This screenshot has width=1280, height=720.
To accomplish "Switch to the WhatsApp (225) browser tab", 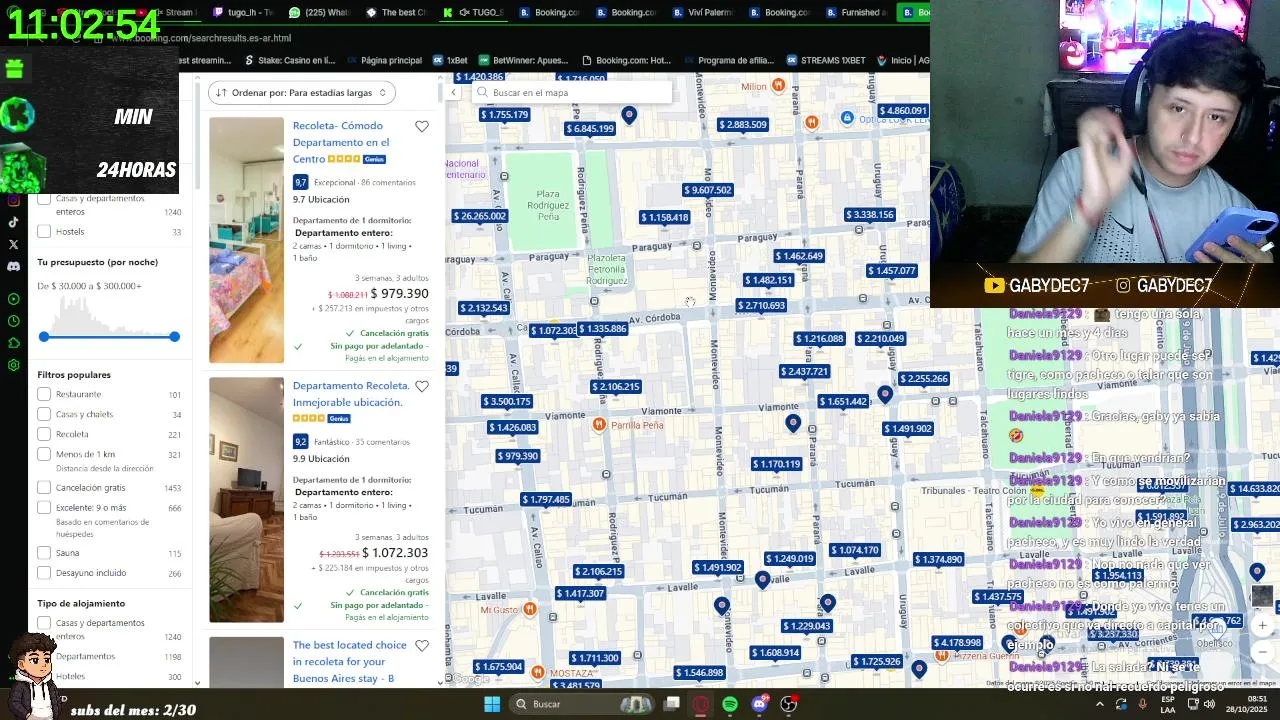I will tap(319, 12).
